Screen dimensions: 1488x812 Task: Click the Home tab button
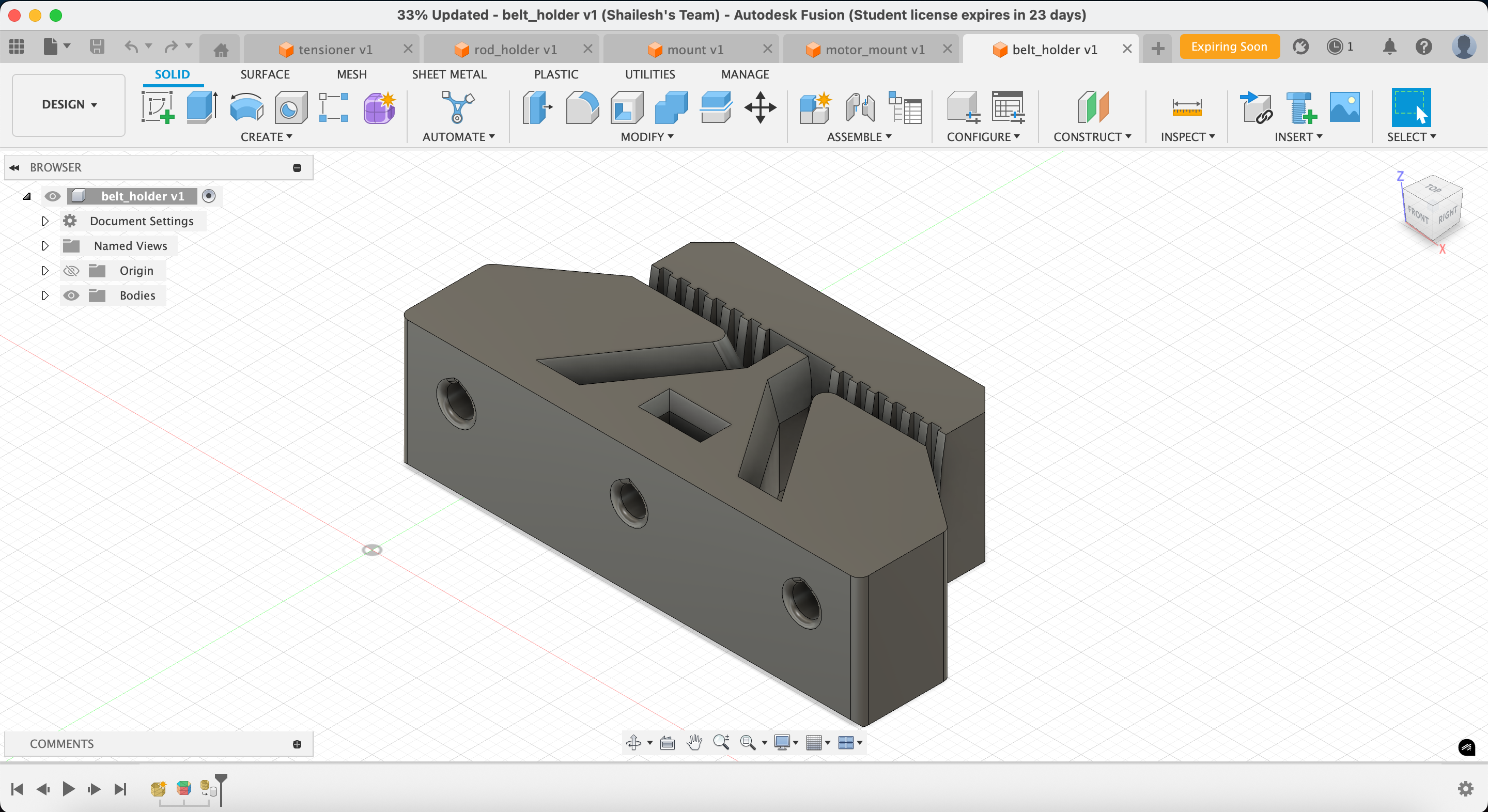[x=221, y=50]
